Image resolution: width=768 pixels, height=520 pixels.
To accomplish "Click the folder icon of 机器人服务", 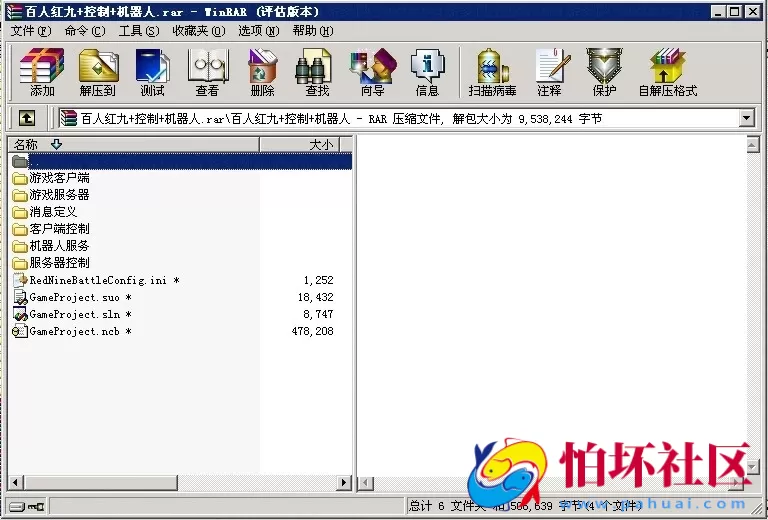I will point(20,246).
